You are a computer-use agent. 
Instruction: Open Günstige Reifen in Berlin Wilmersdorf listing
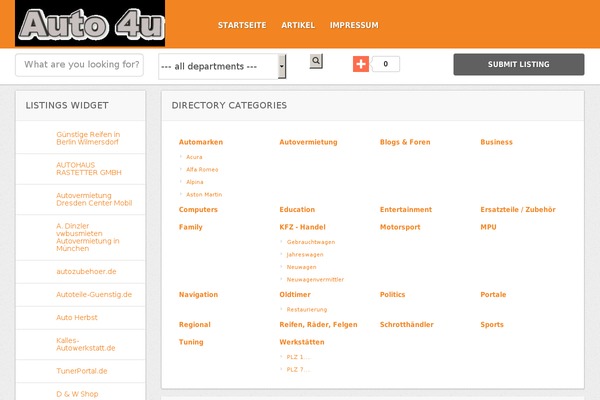pos(88,138)
